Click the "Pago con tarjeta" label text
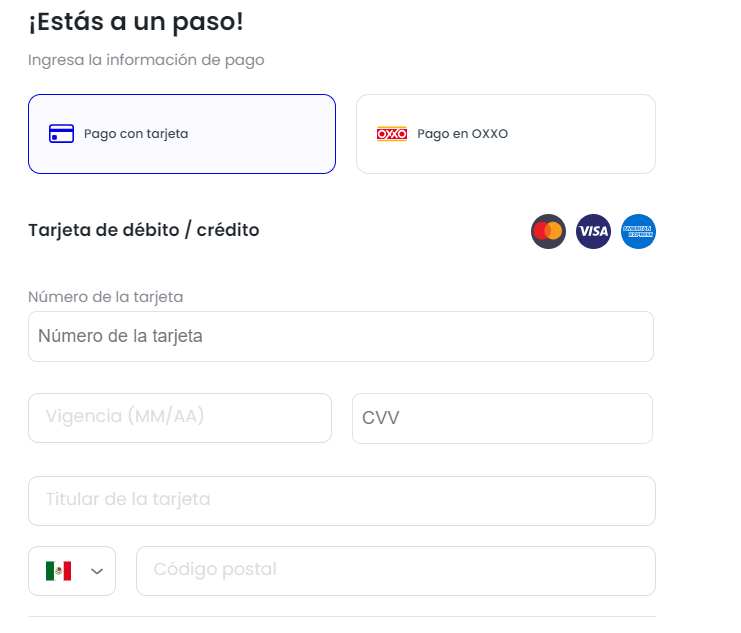 (136, 134)
